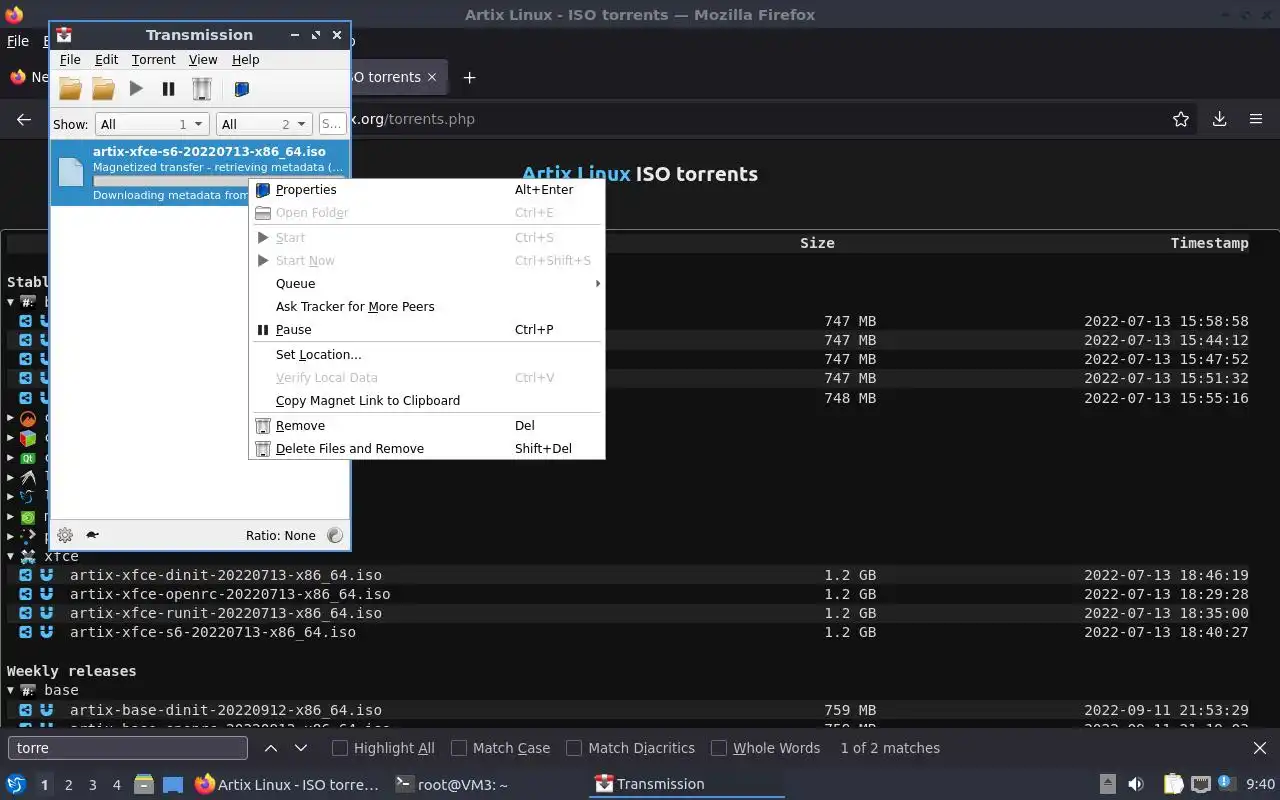Open Transmission Edit menu
The image size is (1280, 800).
[x=106, y=60]
